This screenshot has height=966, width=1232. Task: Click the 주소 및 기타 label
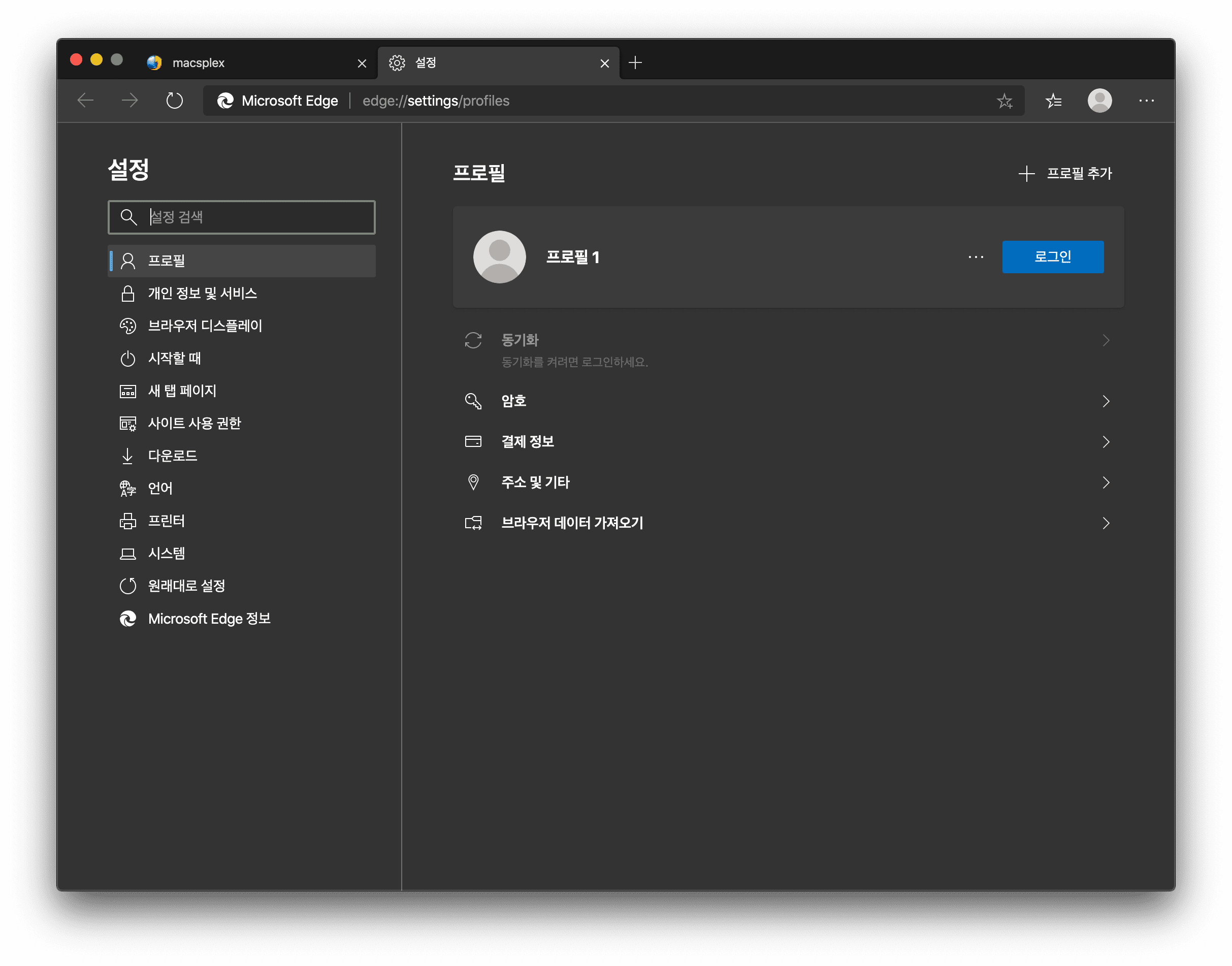[535, 482]
